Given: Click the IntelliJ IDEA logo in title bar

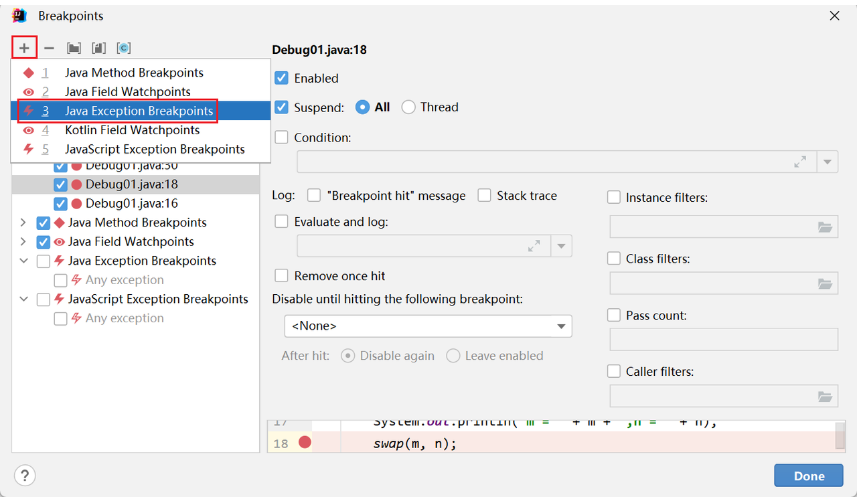Looking at the screenshot, I should (20, 15).
